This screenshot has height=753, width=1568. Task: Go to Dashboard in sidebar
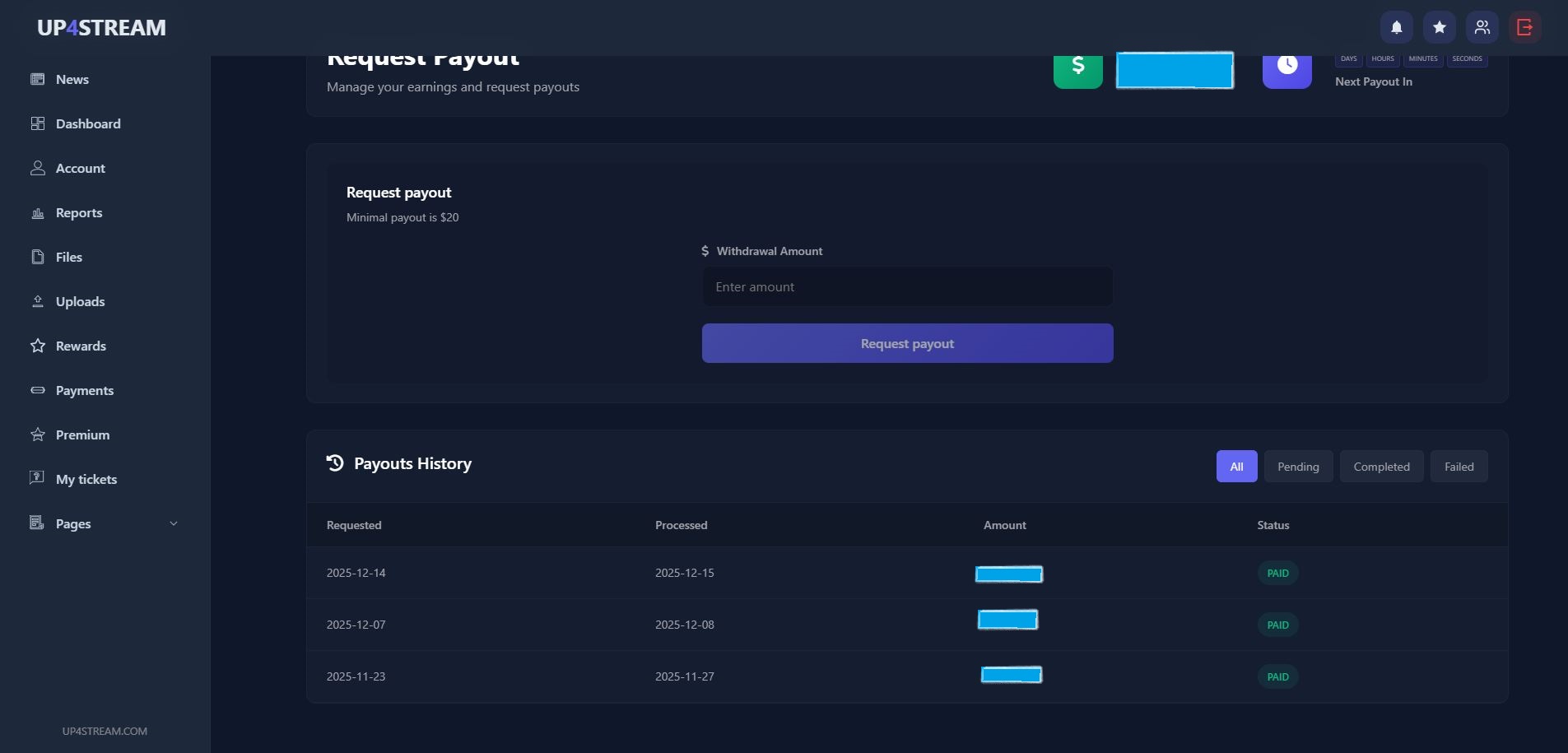[x=87, y=123]
